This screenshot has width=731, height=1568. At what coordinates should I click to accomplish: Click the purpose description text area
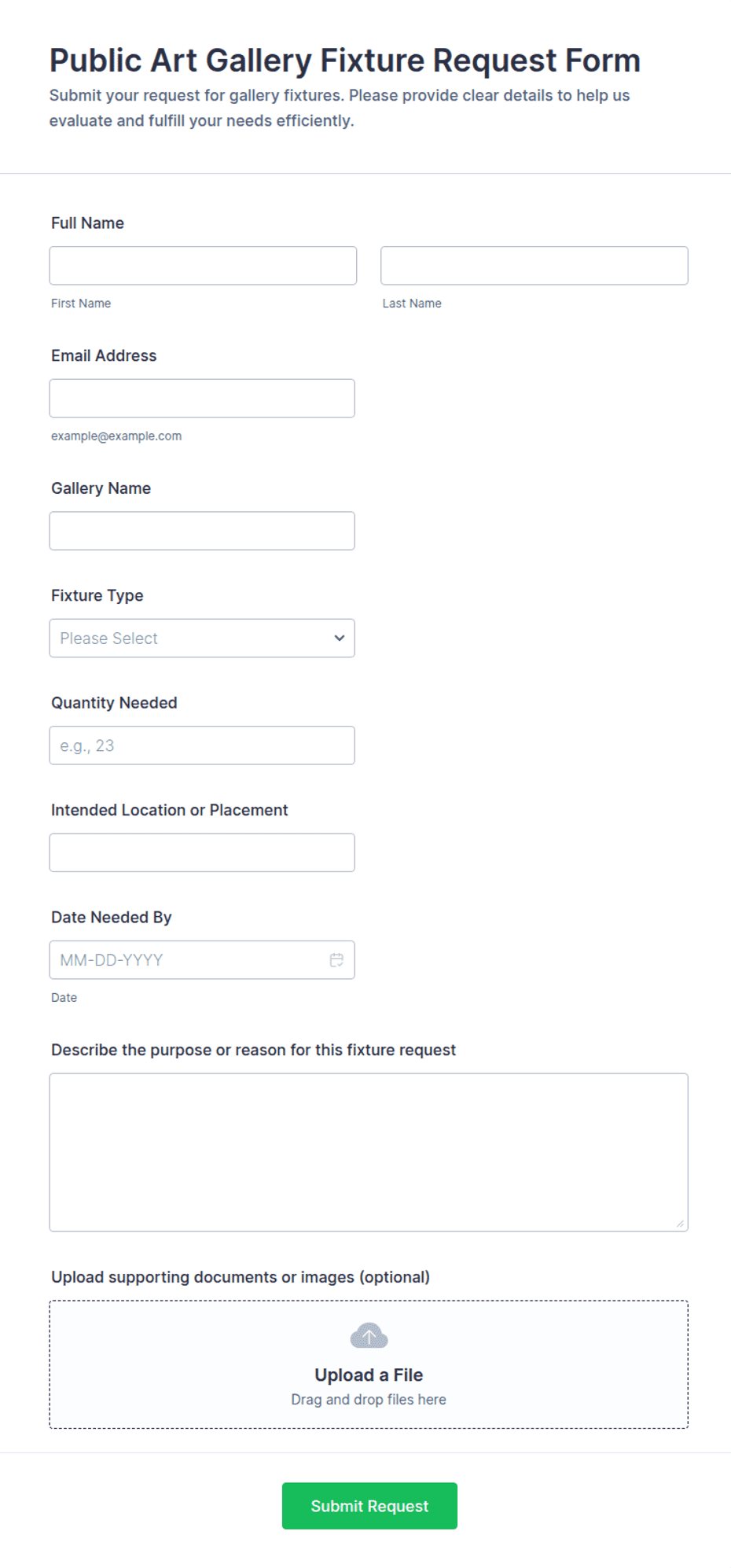click(369, 1152)
